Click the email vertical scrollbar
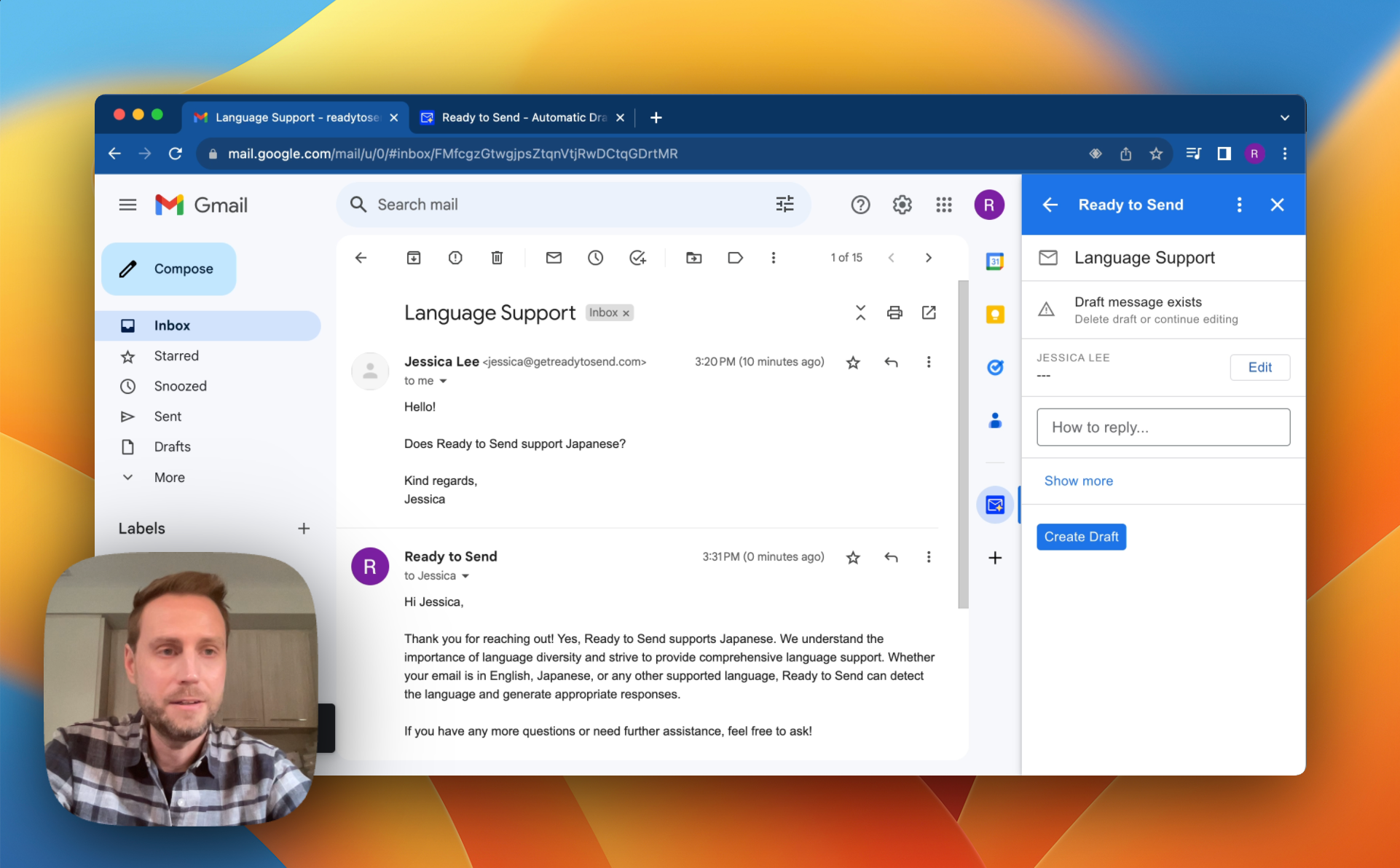The width and height of the screenshot is (1400, 868). tap(963, 444)
